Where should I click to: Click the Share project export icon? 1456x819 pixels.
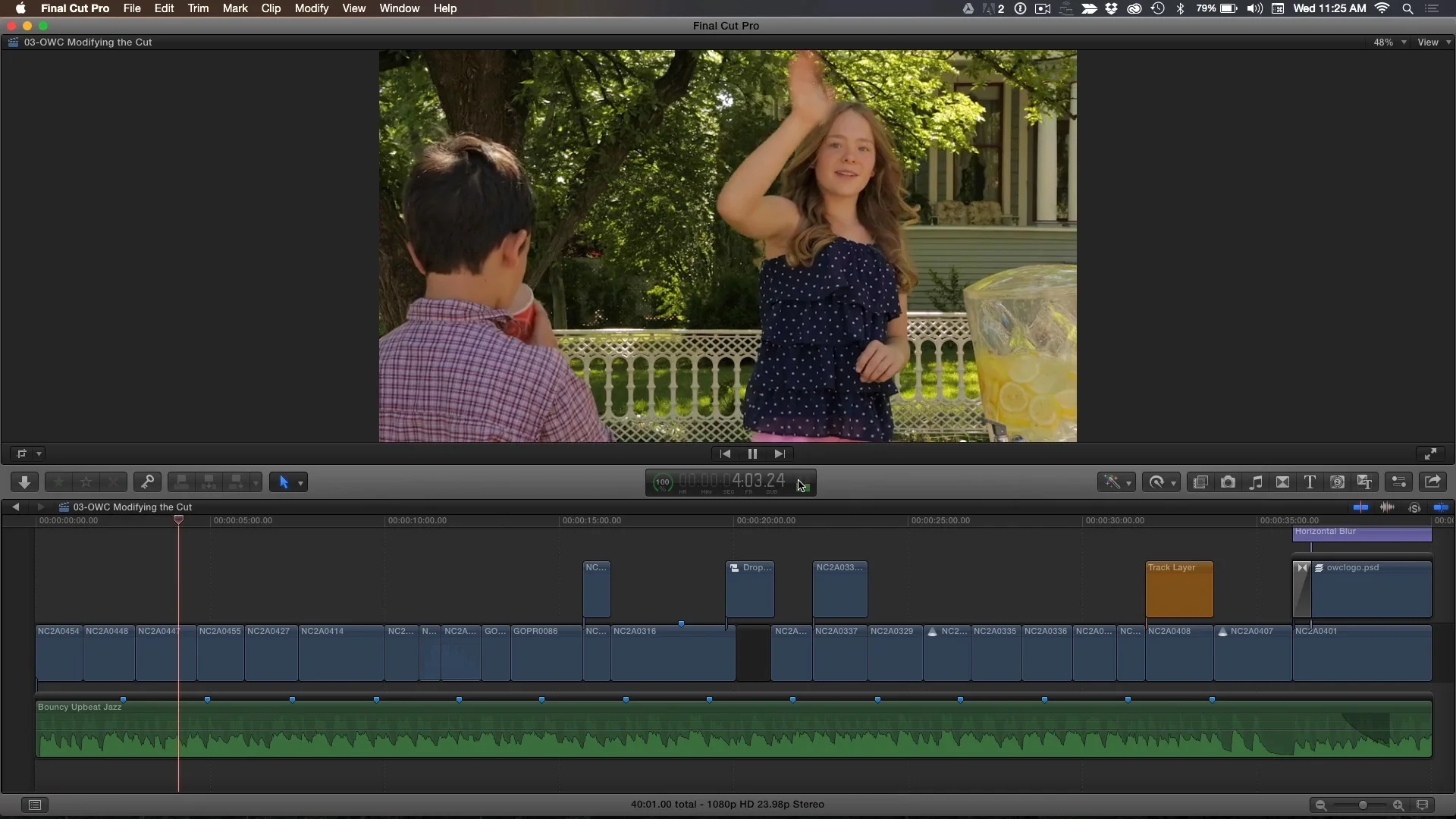(1432, 482)
